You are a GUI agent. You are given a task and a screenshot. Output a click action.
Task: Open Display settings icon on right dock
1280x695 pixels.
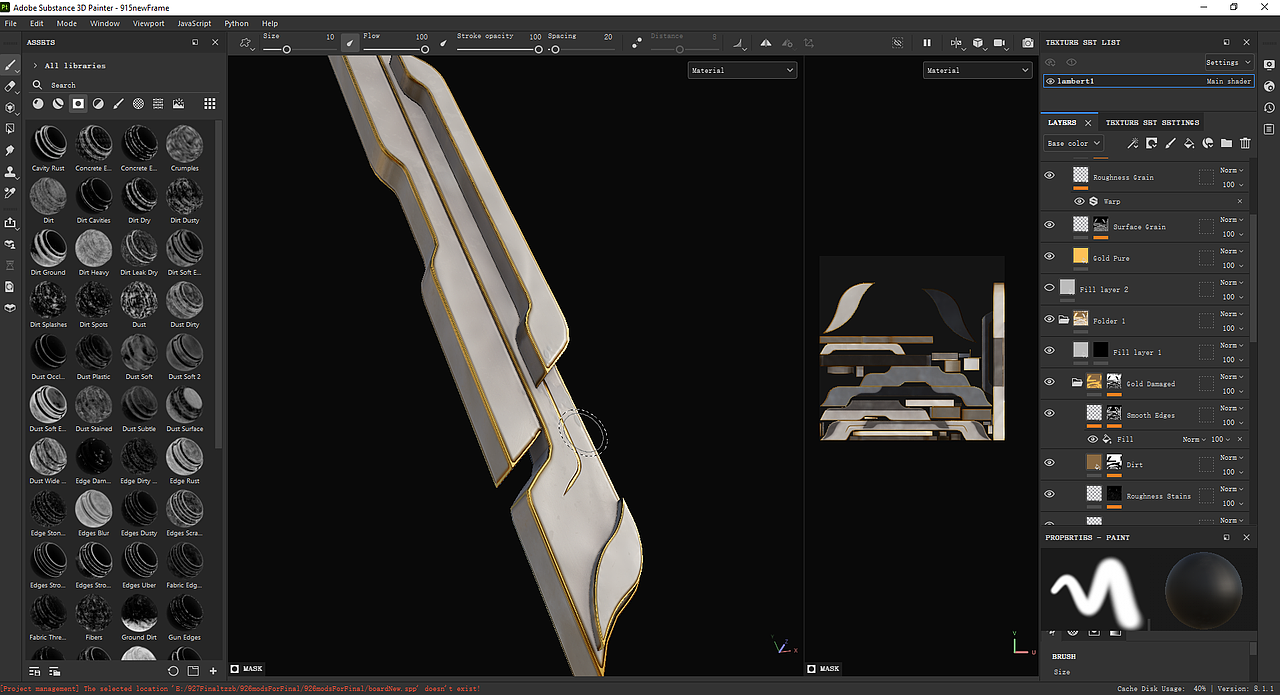(x=1268, y=65)
